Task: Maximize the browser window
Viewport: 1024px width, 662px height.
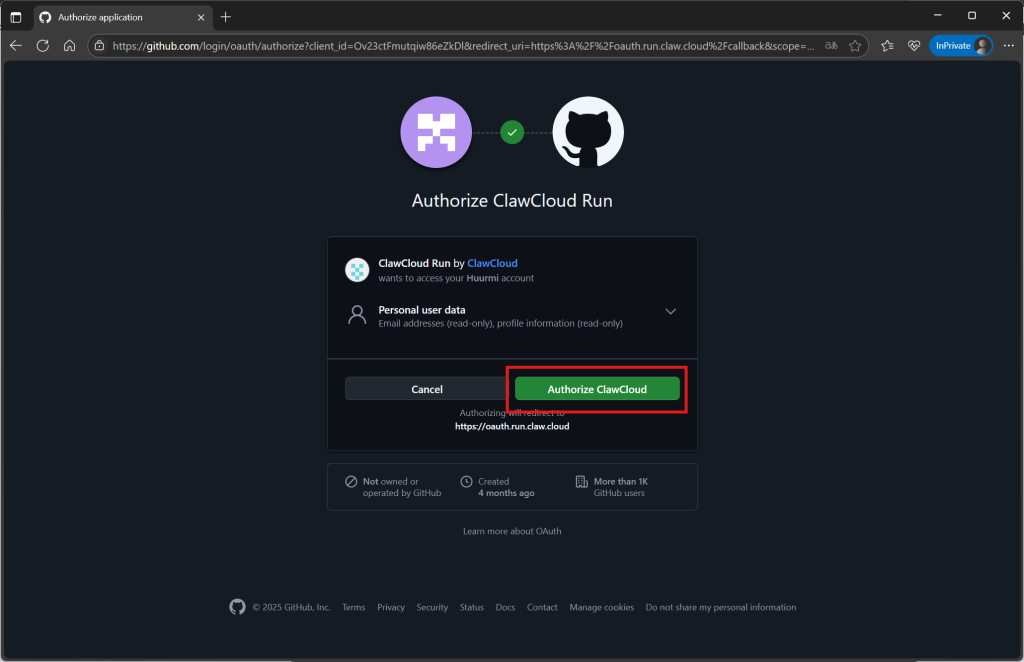Action: 972,16
